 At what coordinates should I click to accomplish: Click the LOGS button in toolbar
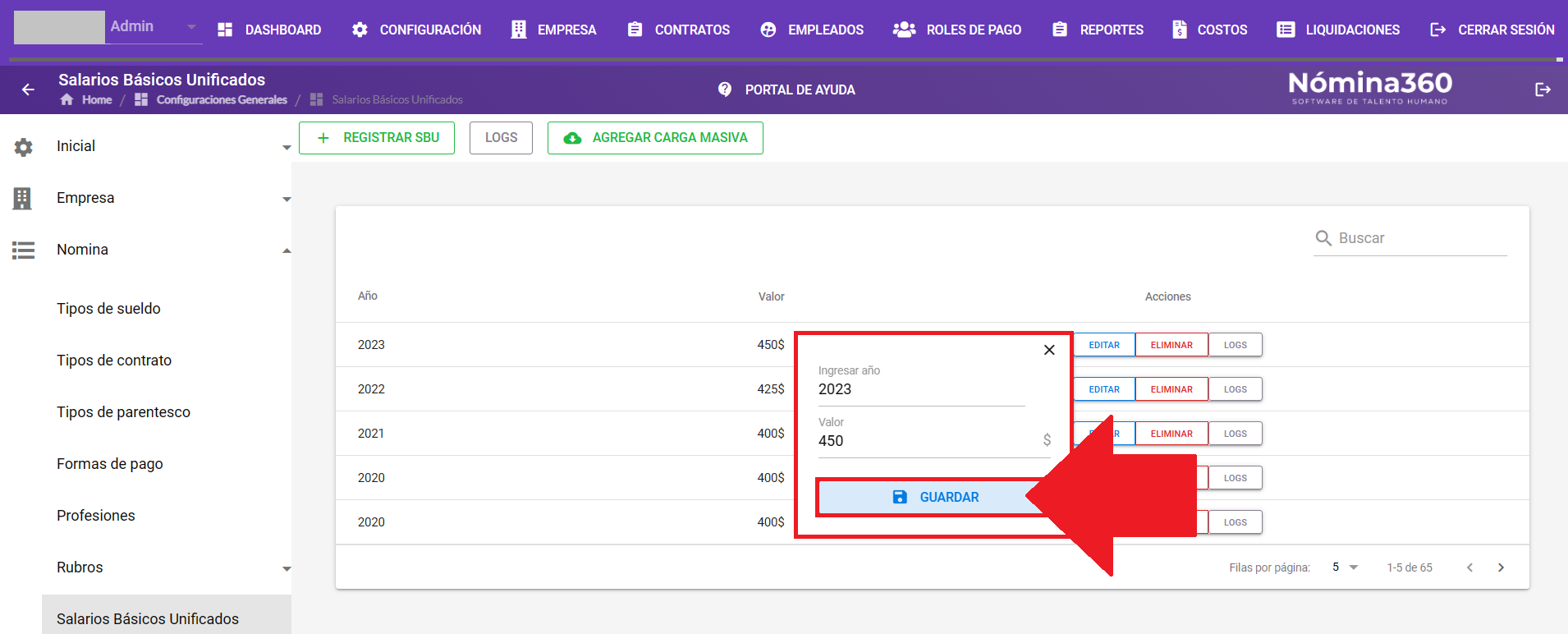click(501, 138)
